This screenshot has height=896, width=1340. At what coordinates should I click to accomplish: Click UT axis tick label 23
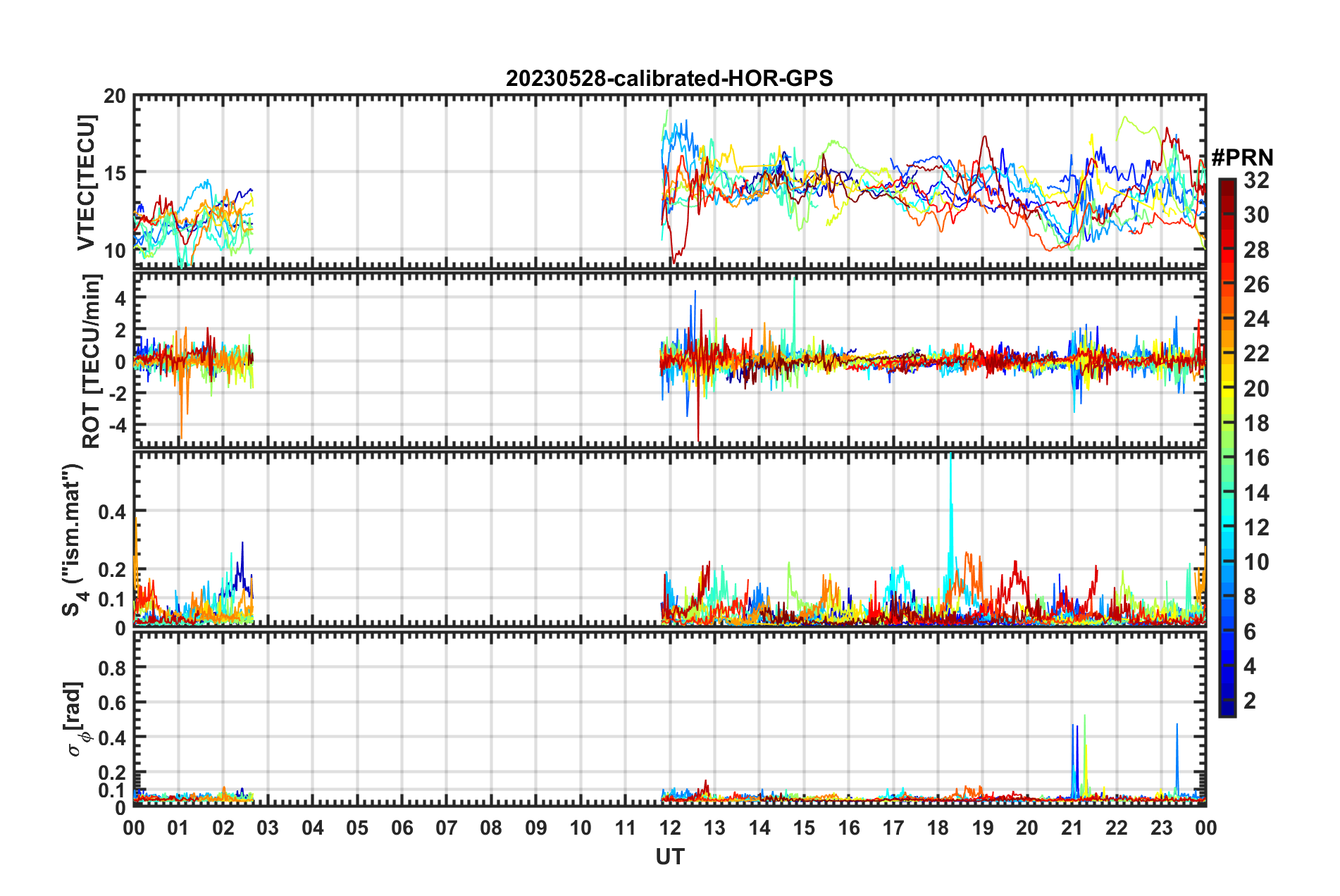(x=1161, y=828)
